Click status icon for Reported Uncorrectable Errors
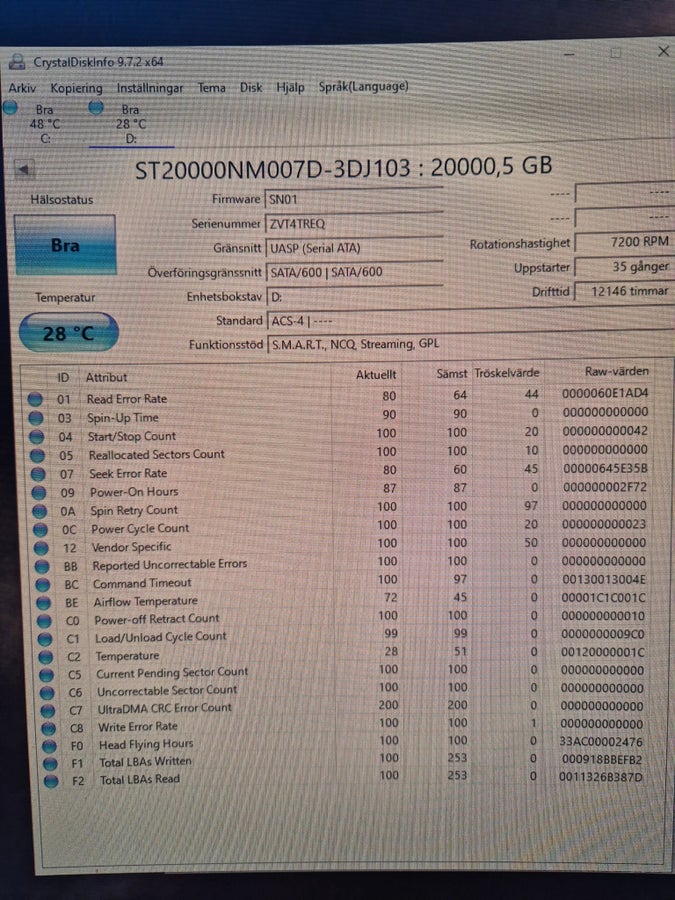The width and height of the screenshot is (675, 900). 42,566
